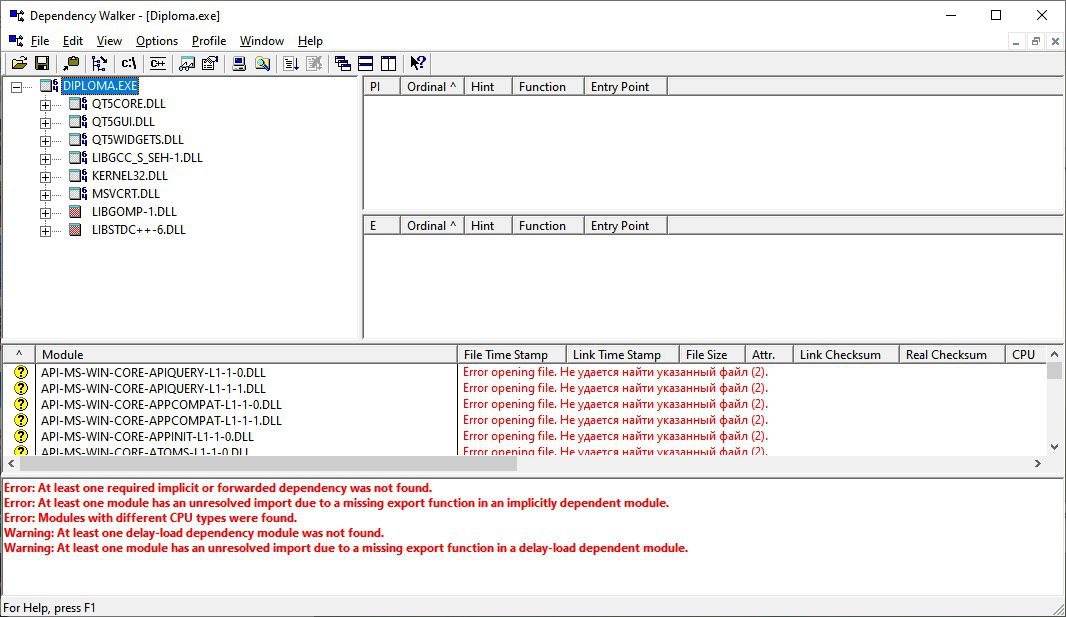The width and height of the screenshot is (1066, 617).
Task: Sort exports by E column header
Action: pos(382,226)
